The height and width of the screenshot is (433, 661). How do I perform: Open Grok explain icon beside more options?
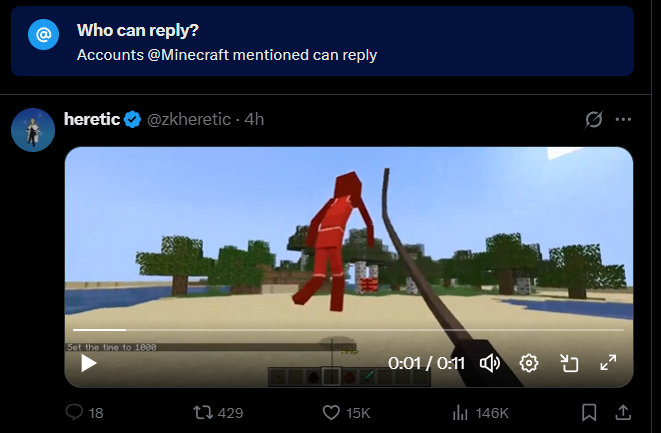pos(594,119)
